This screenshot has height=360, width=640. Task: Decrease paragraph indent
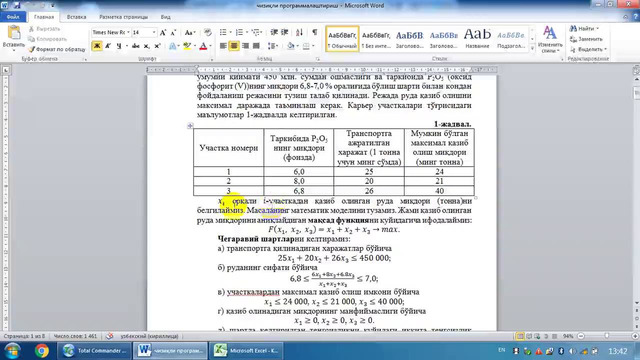click(x=274, y=32)
